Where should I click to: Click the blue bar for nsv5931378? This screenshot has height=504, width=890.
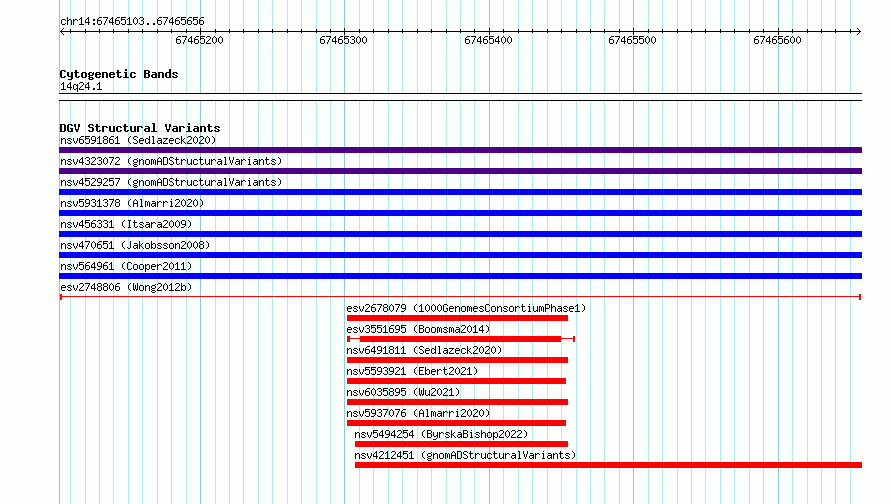(x=460, y=213)
